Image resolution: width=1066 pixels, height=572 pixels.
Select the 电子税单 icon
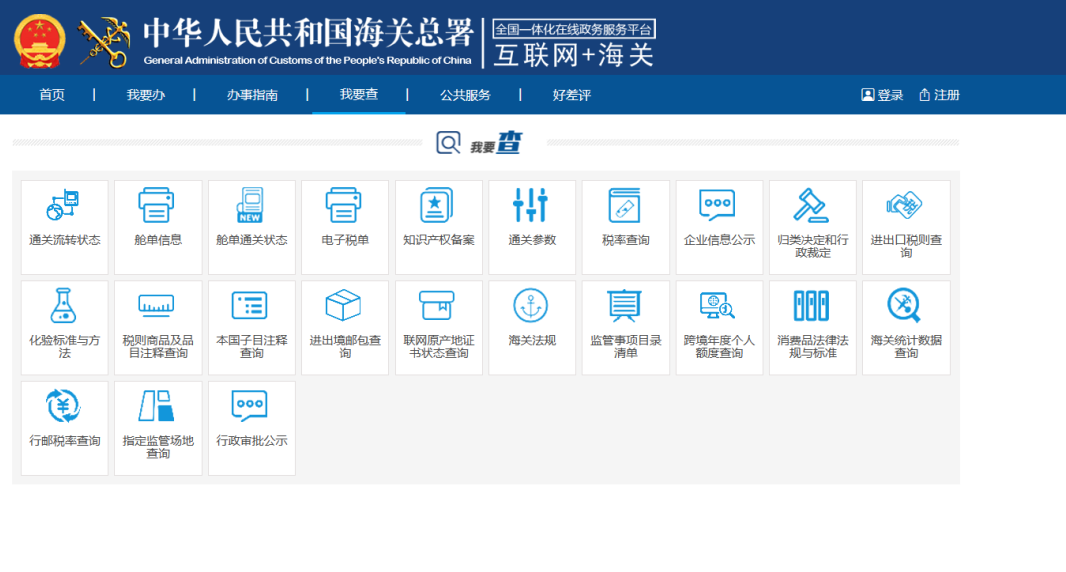344,206
